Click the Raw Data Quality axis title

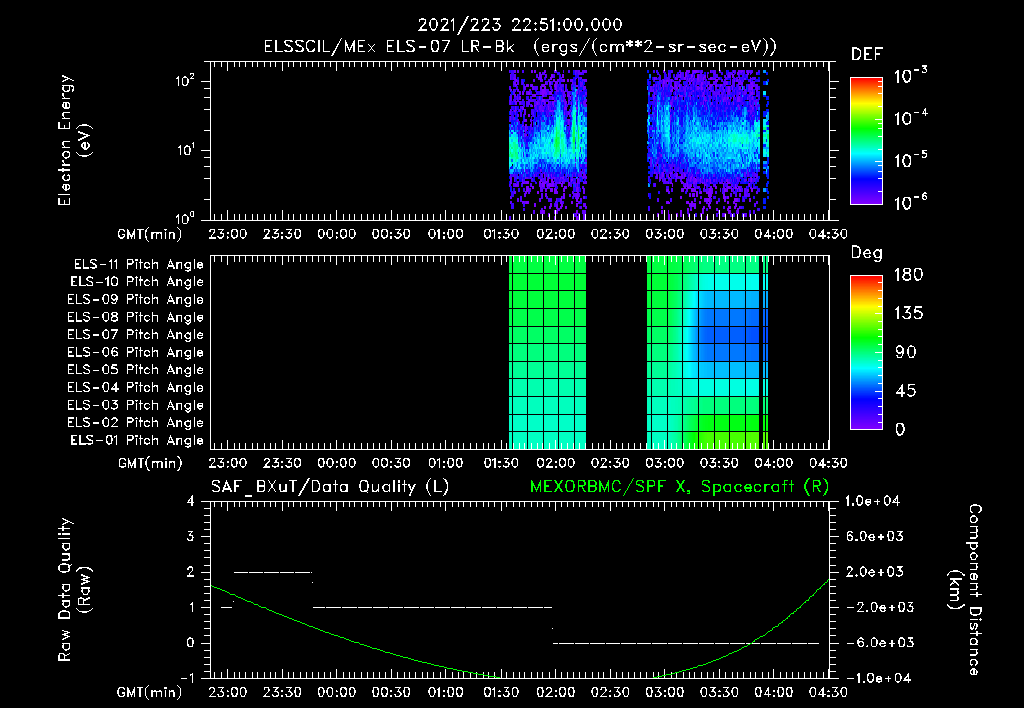point(74,590)
